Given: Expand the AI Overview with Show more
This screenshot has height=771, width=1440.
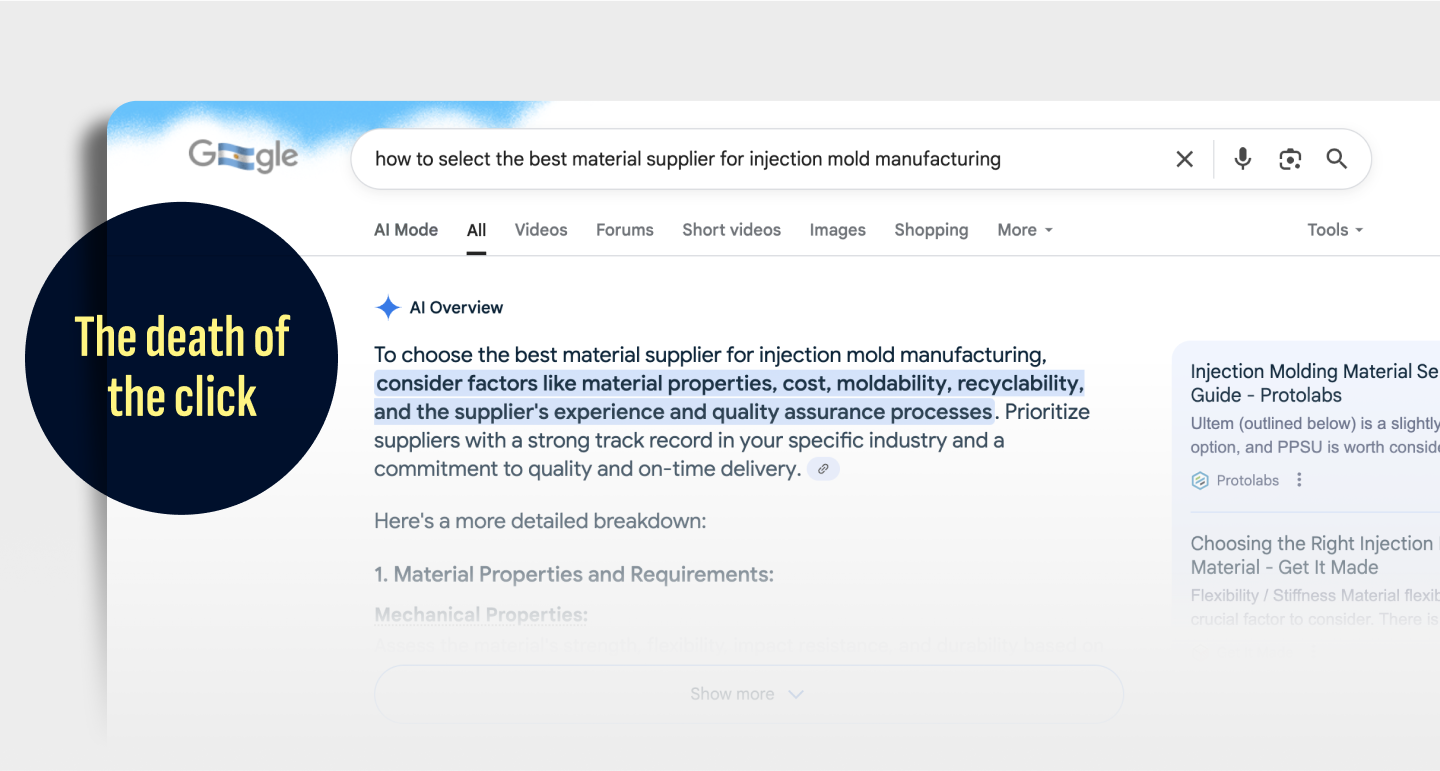Looking at the screenshot, I should 747,694.
